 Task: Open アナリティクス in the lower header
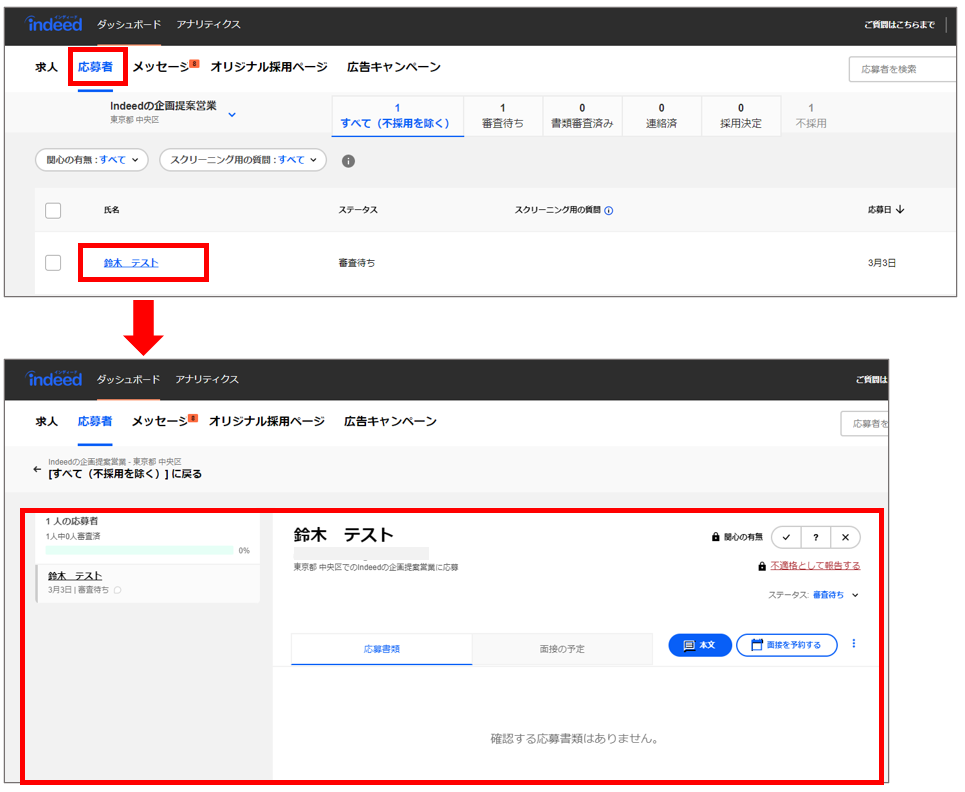click(207, 379)
